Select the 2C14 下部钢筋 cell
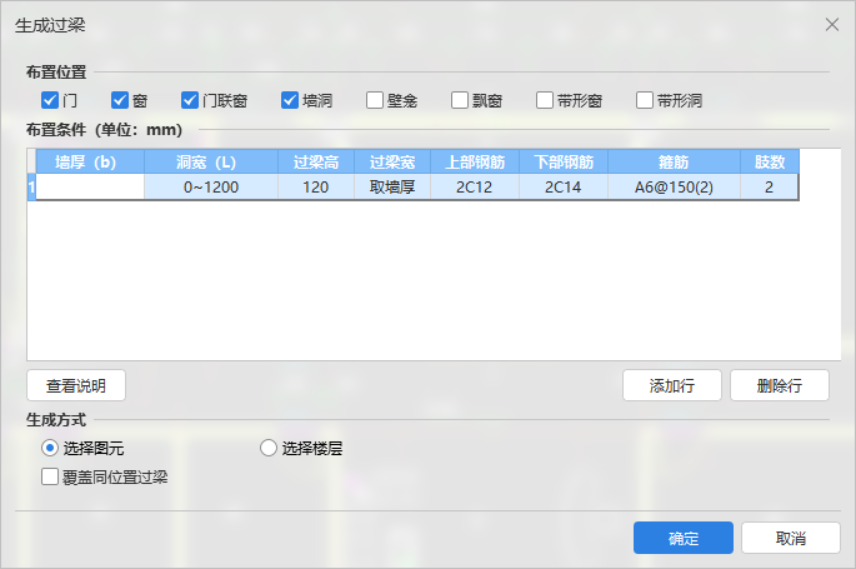Viewport: 856px width, 569px height. click(x=563, y=187)
